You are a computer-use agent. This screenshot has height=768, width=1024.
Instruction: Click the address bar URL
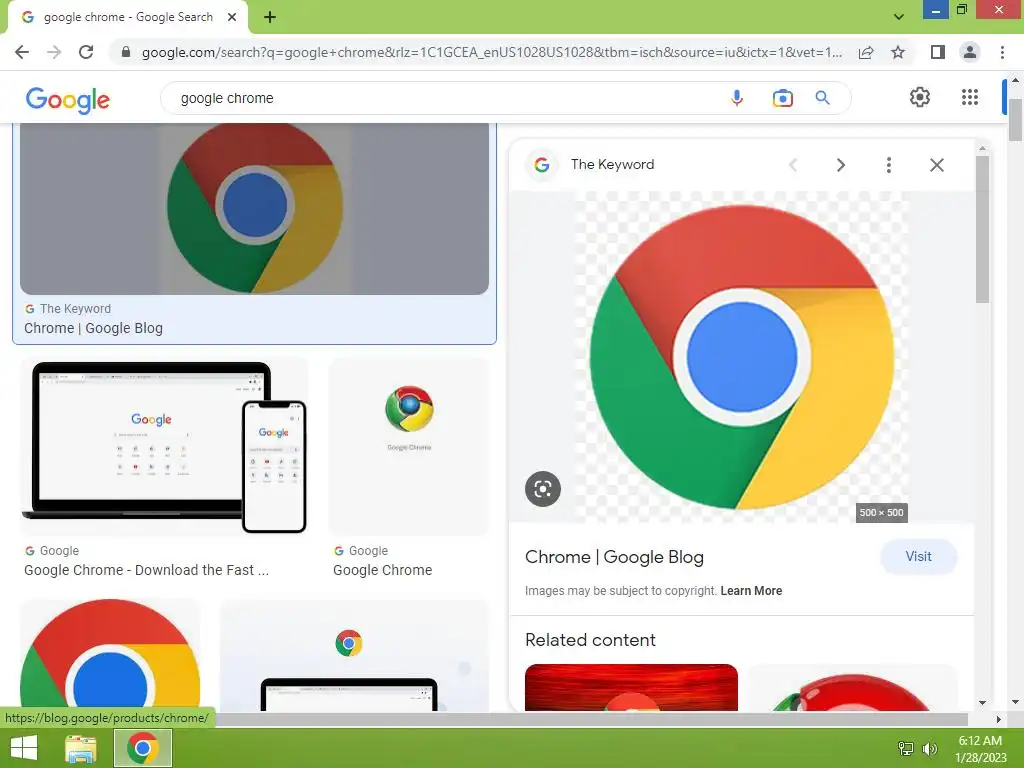click(x=491, y=52)
